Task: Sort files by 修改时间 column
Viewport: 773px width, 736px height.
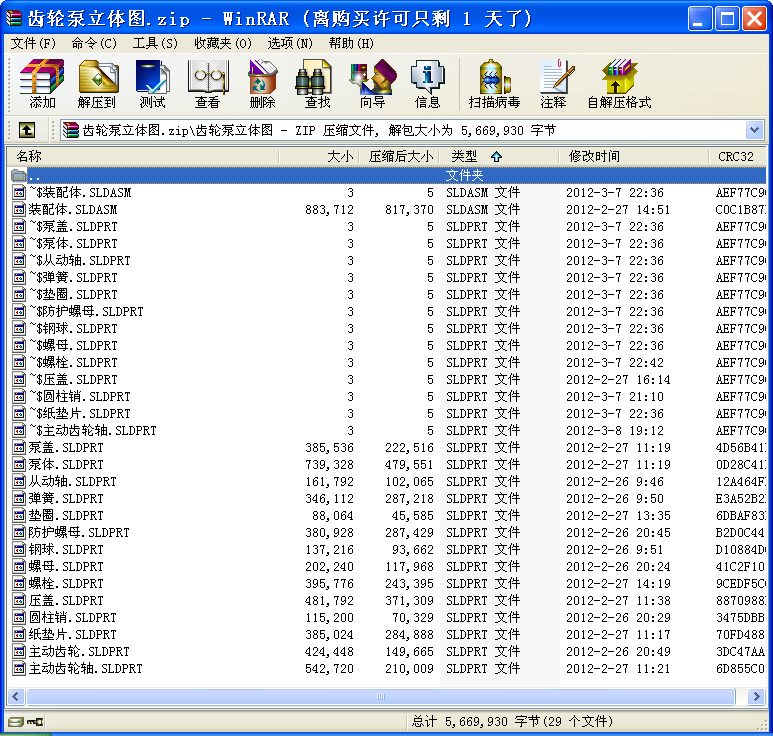Action: 594,156
